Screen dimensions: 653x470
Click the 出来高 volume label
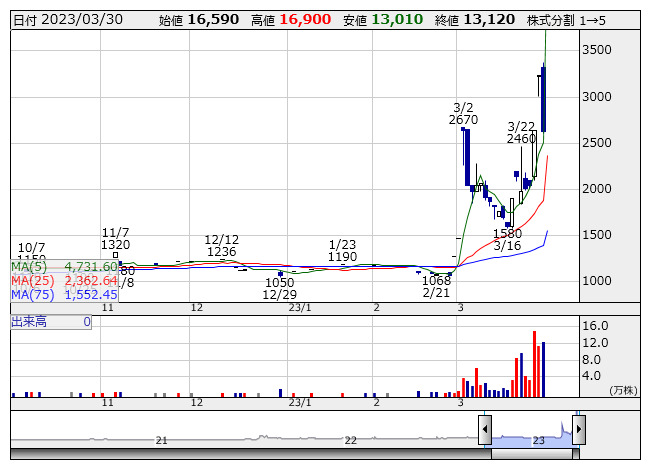31,322
